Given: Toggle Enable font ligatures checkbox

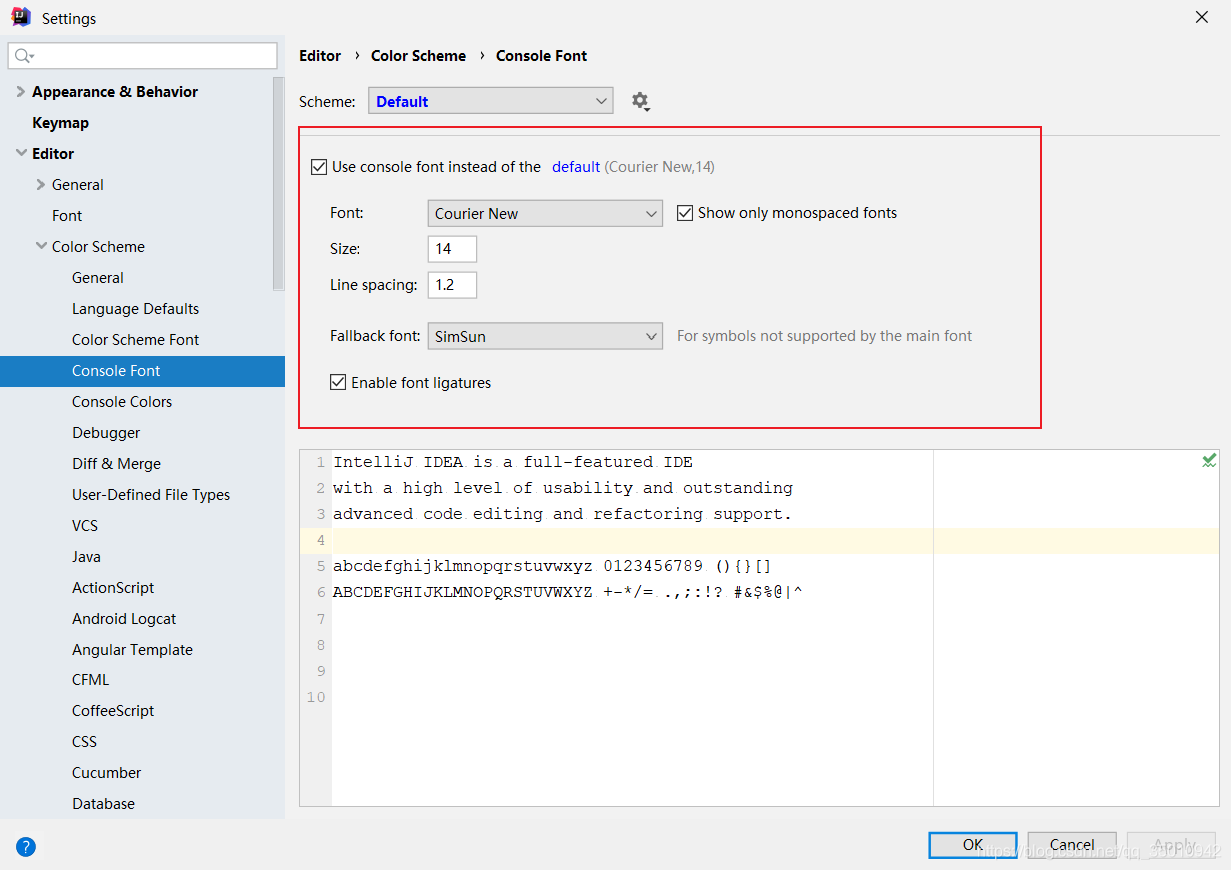Looking at the screenshot, I should (x=338, y=382).
